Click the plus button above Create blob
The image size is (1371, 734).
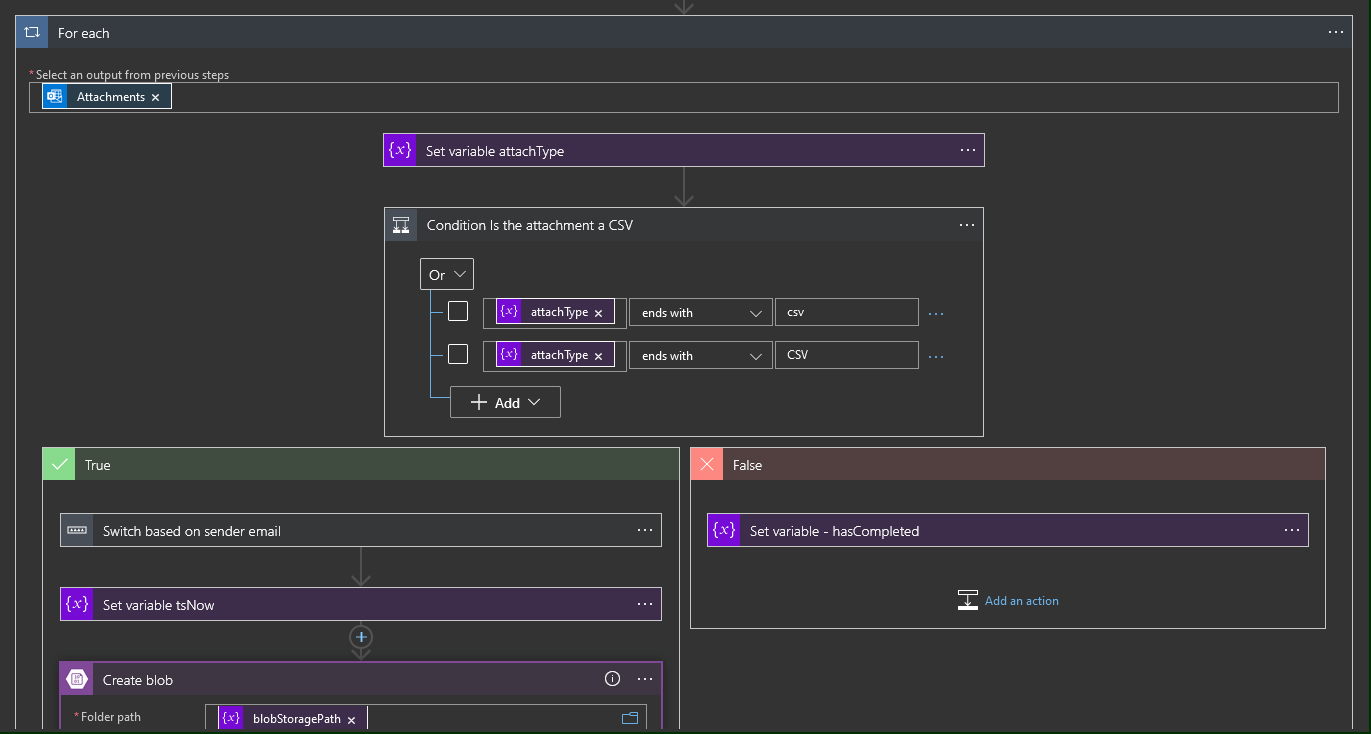pos(360,637)
